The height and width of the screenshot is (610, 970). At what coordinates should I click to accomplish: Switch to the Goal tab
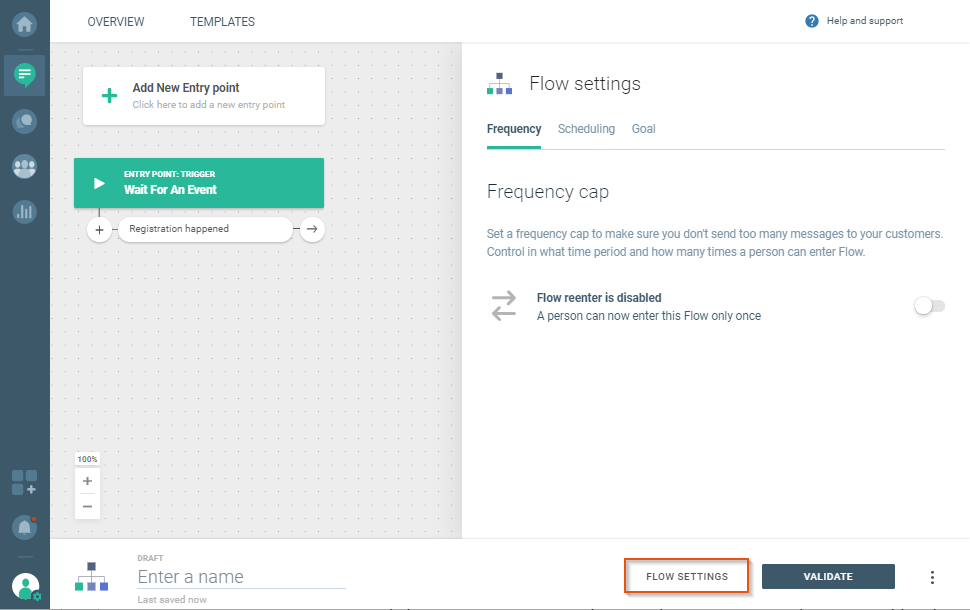[643, 129]
